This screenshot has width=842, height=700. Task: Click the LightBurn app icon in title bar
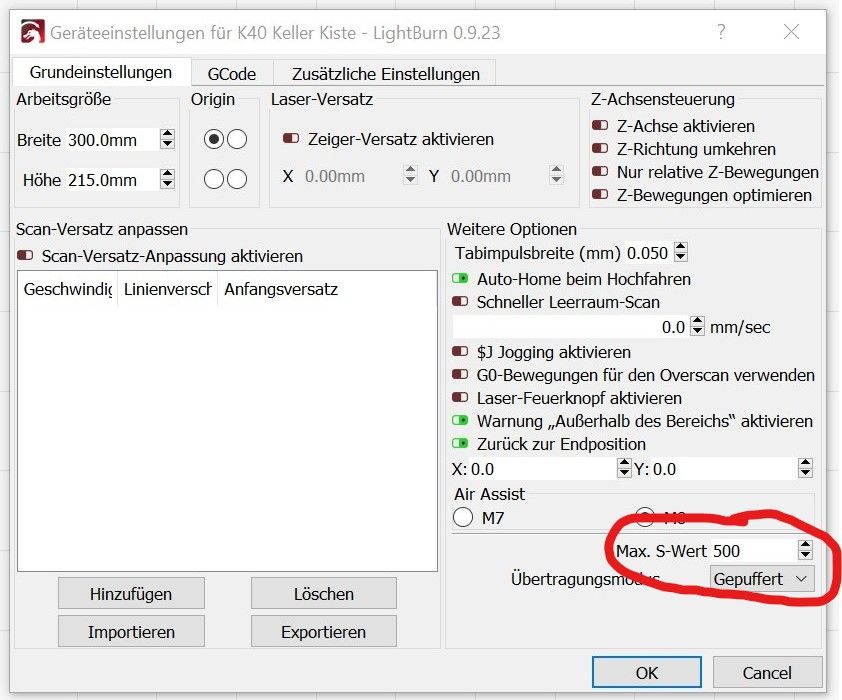[x=32, y=32]
